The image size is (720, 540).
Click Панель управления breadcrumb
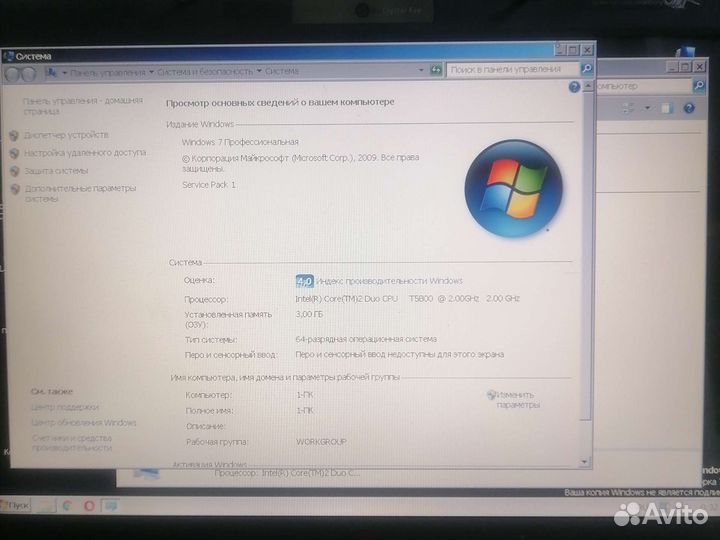click(x=108, y=73)
